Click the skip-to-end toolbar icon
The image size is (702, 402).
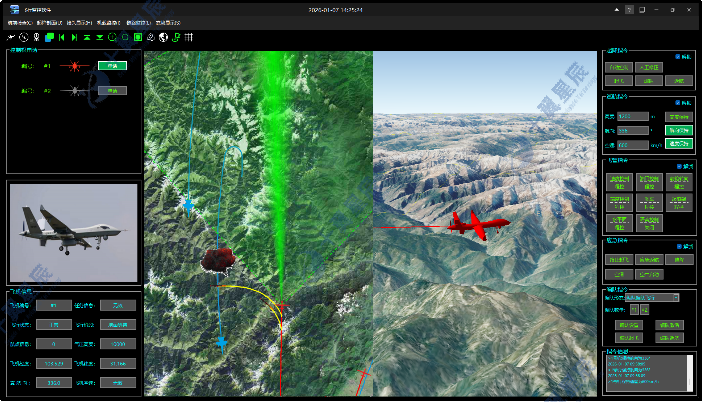pos(74,37)
